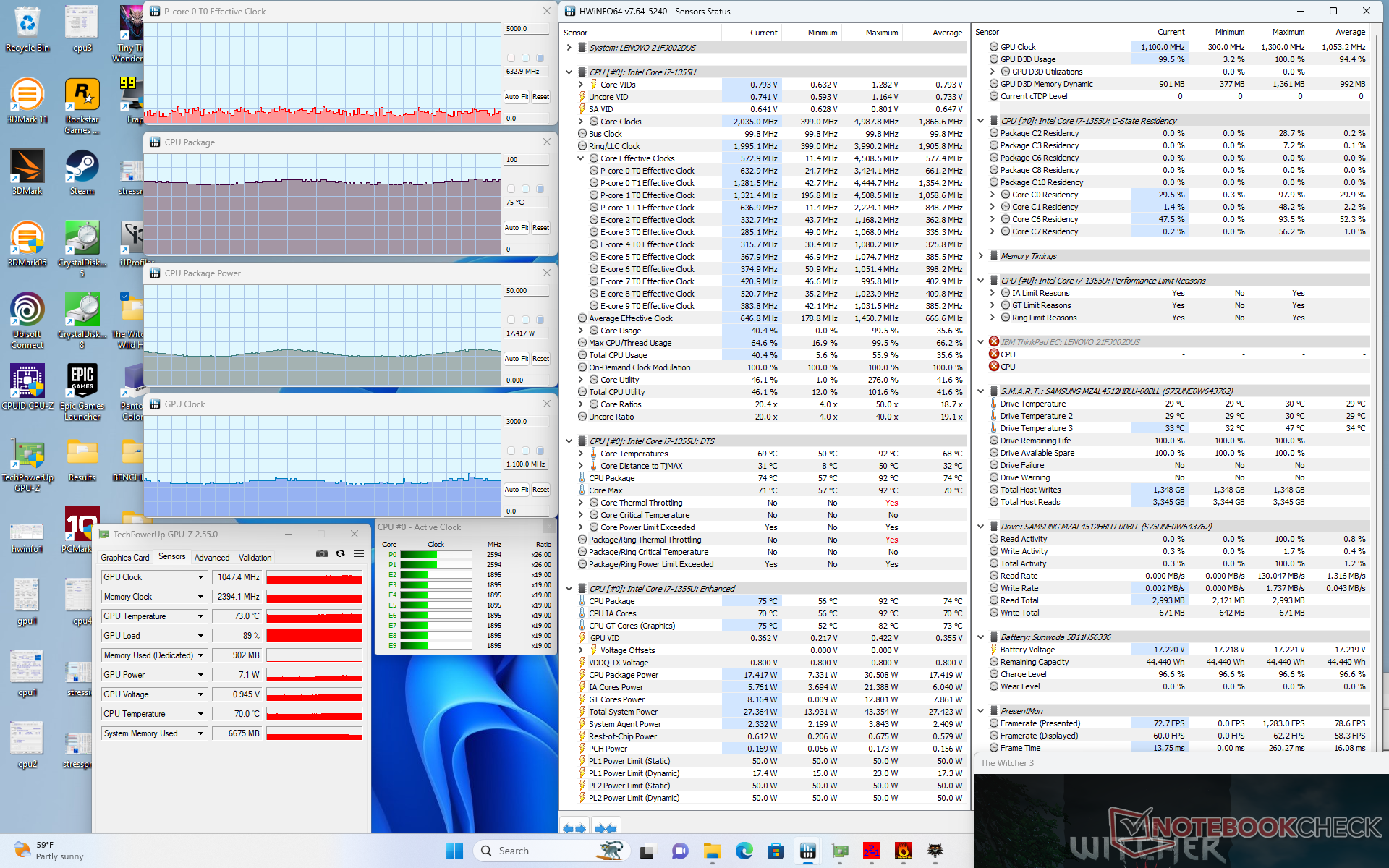This screenshot has height=868, width=1389.
Task: Open the GPU-Z hamburger menu
Action: pos(359,553)
